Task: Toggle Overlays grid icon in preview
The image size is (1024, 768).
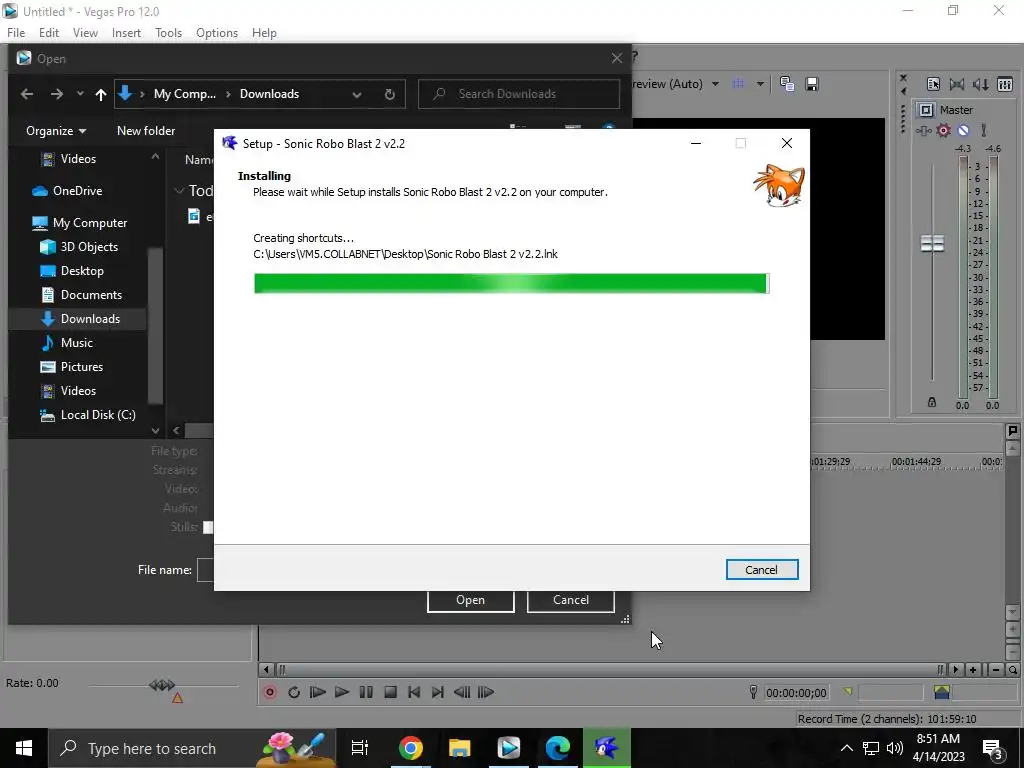Action: 739,84
